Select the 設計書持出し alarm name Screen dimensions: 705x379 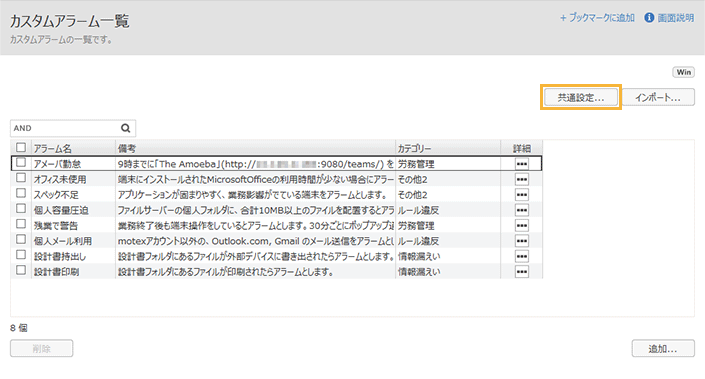click(60, 256)
